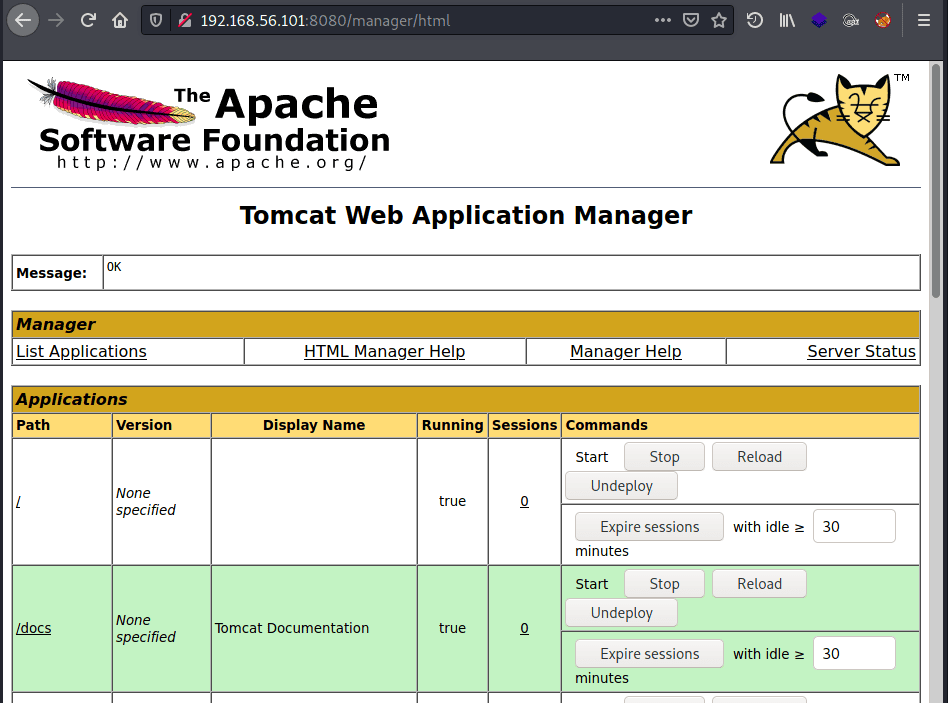Click the 'OK' message text
Viewport: 948px width, 703px height.
pos(114,267)
